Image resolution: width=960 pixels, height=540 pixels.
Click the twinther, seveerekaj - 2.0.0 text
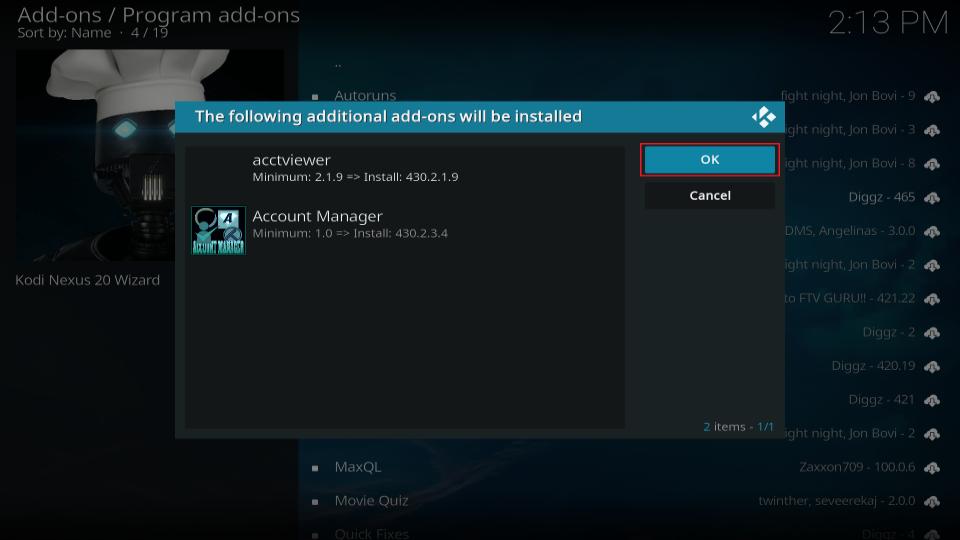pyautogui.click(x=837, y=501)
